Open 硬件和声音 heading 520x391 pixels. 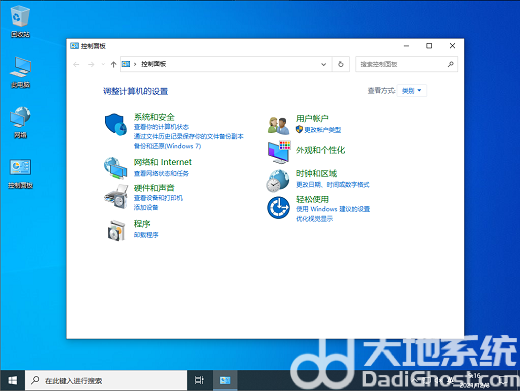tap(154, 188)
